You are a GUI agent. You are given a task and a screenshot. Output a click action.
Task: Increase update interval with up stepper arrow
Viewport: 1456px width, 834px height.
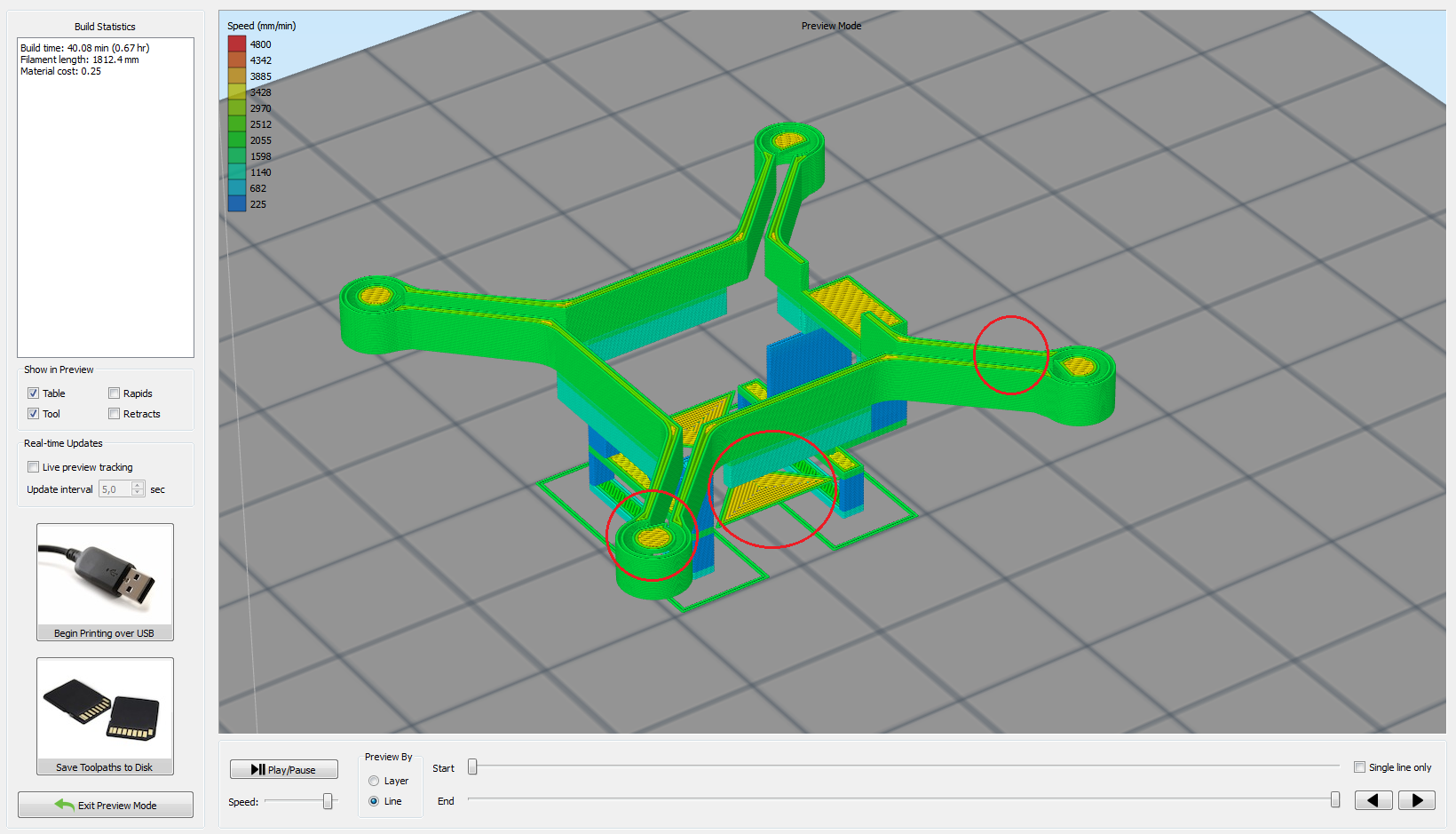[138, 486]
